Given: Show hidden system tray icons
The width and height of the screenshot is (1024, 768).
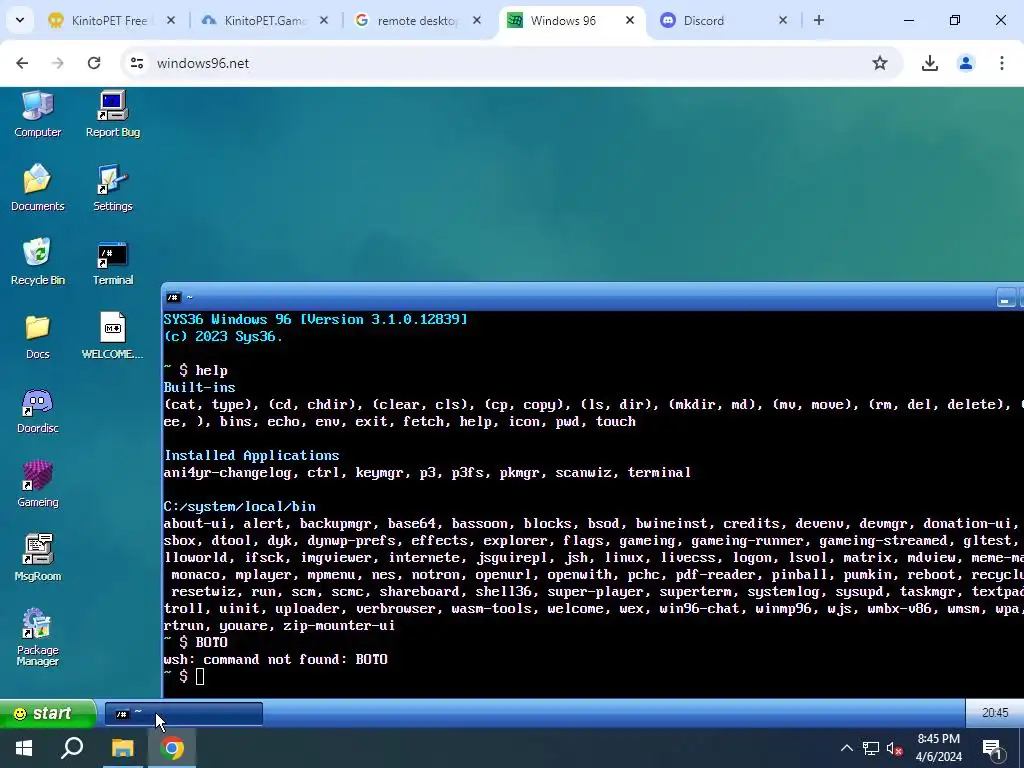Looking at the screenshot, I should pyautogui.click(x=846, y=748).
